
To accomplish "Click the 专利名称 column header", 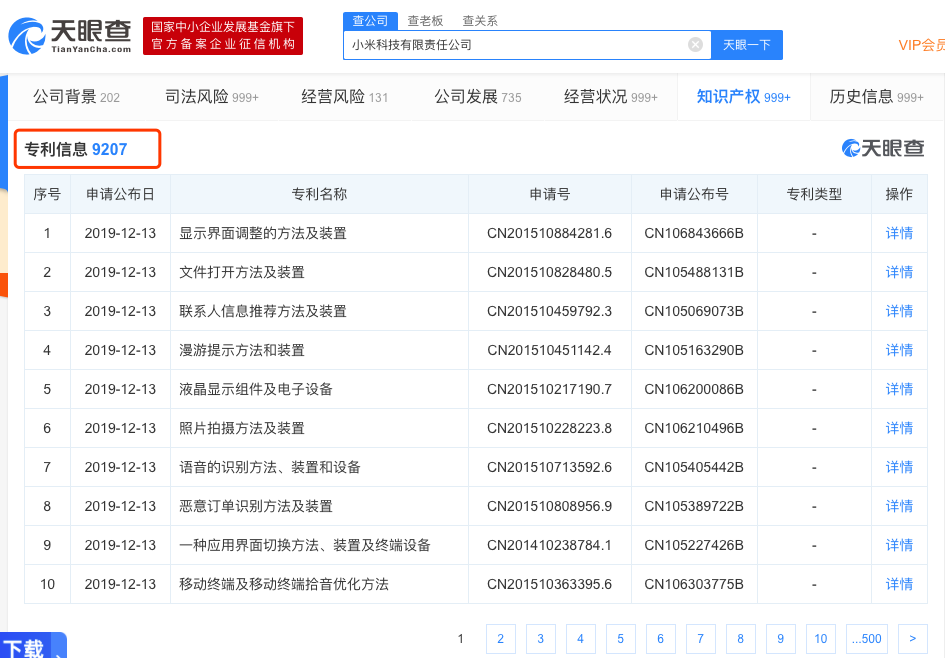I will (319, 194).
